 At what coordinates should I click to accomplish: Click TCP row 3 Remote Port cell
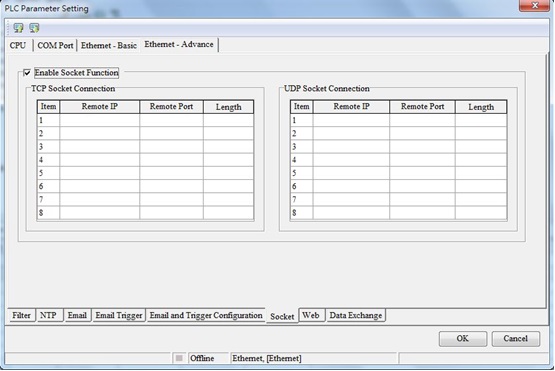point(172,147)
